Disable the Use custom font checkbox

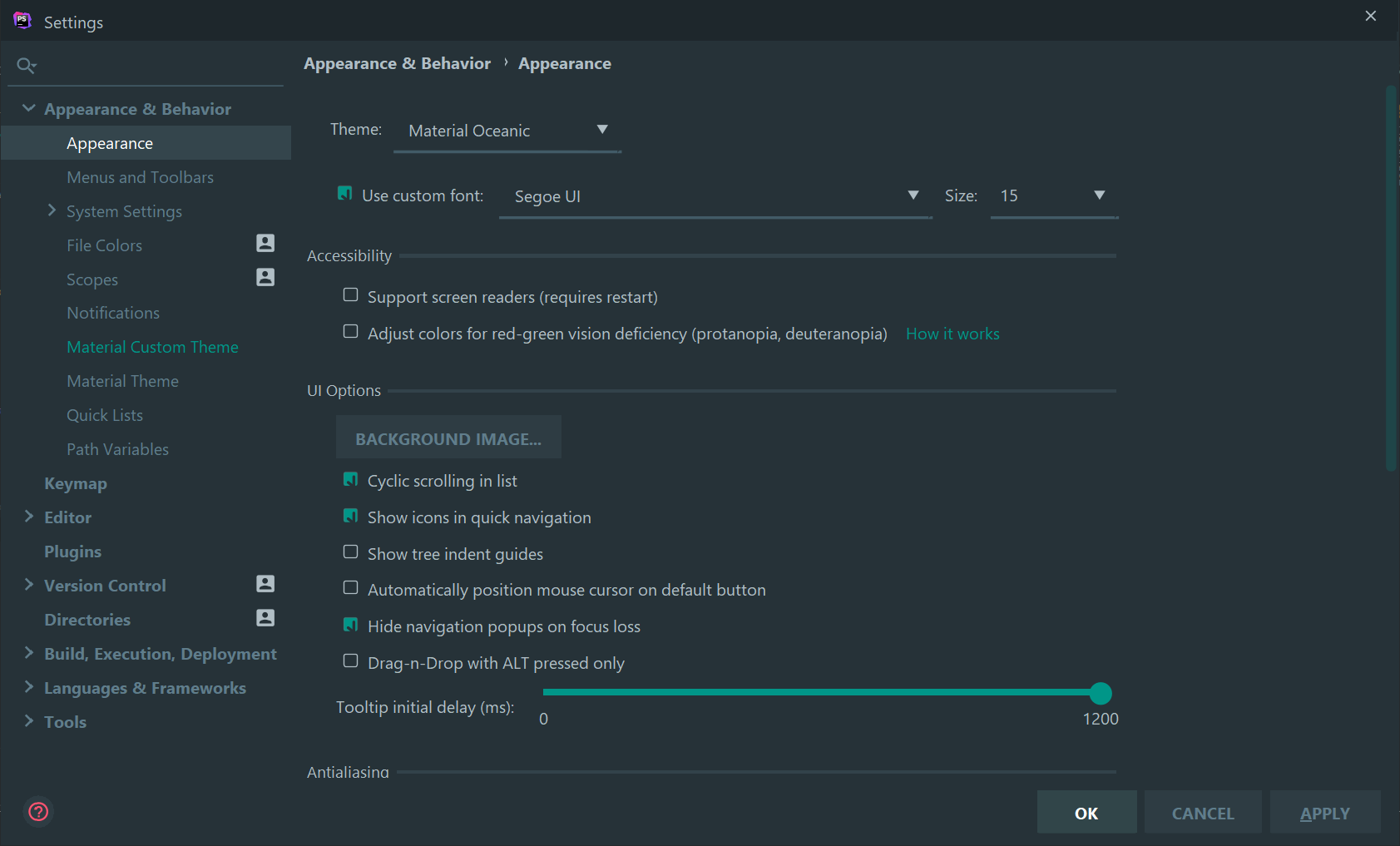click(x=344, y=194)
